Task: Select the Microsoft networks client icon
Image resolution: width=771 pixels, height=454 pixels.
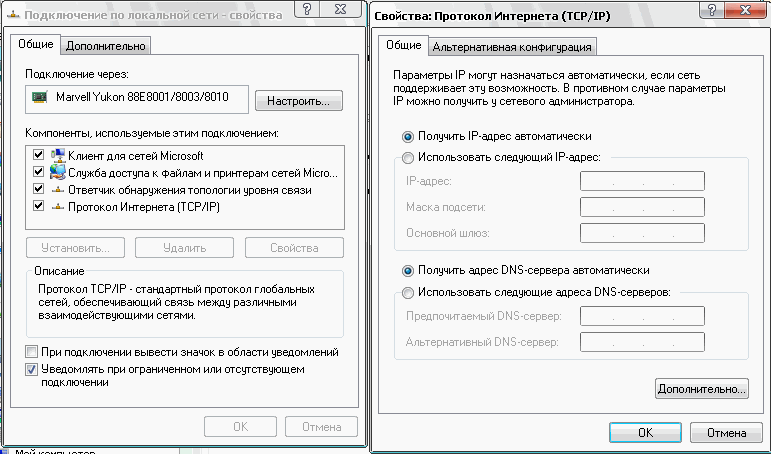Action: pyautogui.click(x=58, y=156)
